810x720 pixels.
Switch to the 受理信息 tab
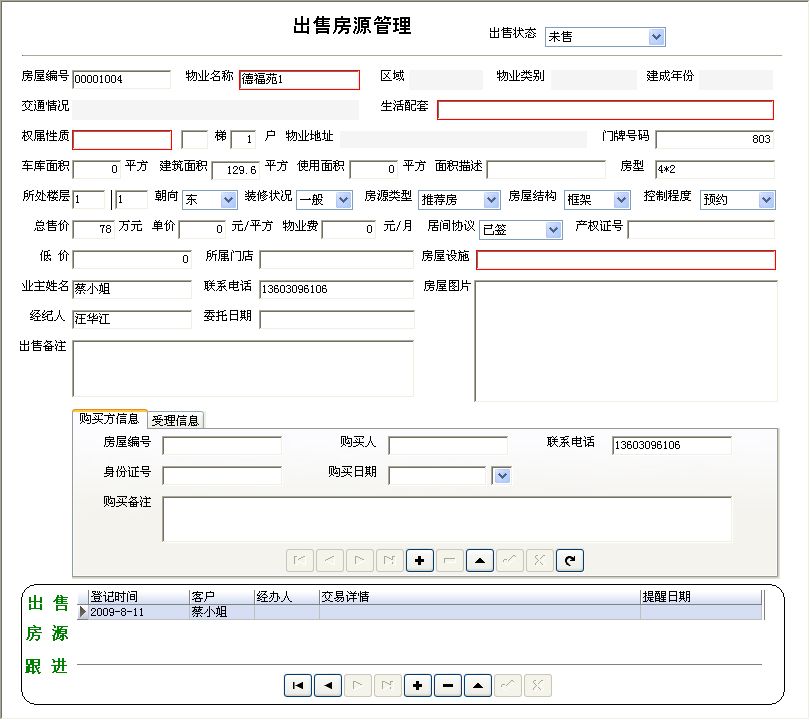[176, 420]
